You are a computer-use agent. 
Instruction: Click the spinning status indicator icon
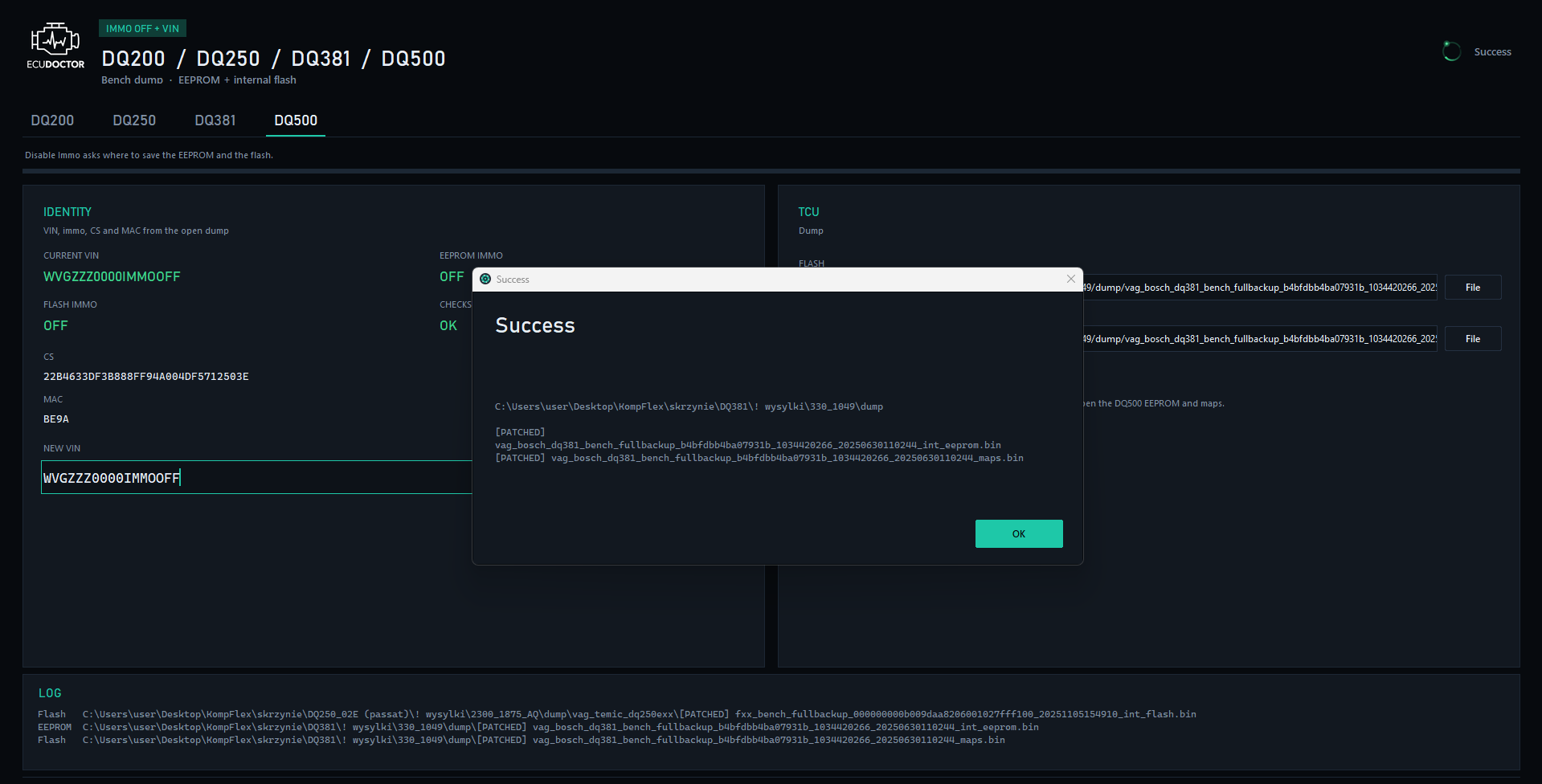pyautogui.click(x=1451, y=51)
